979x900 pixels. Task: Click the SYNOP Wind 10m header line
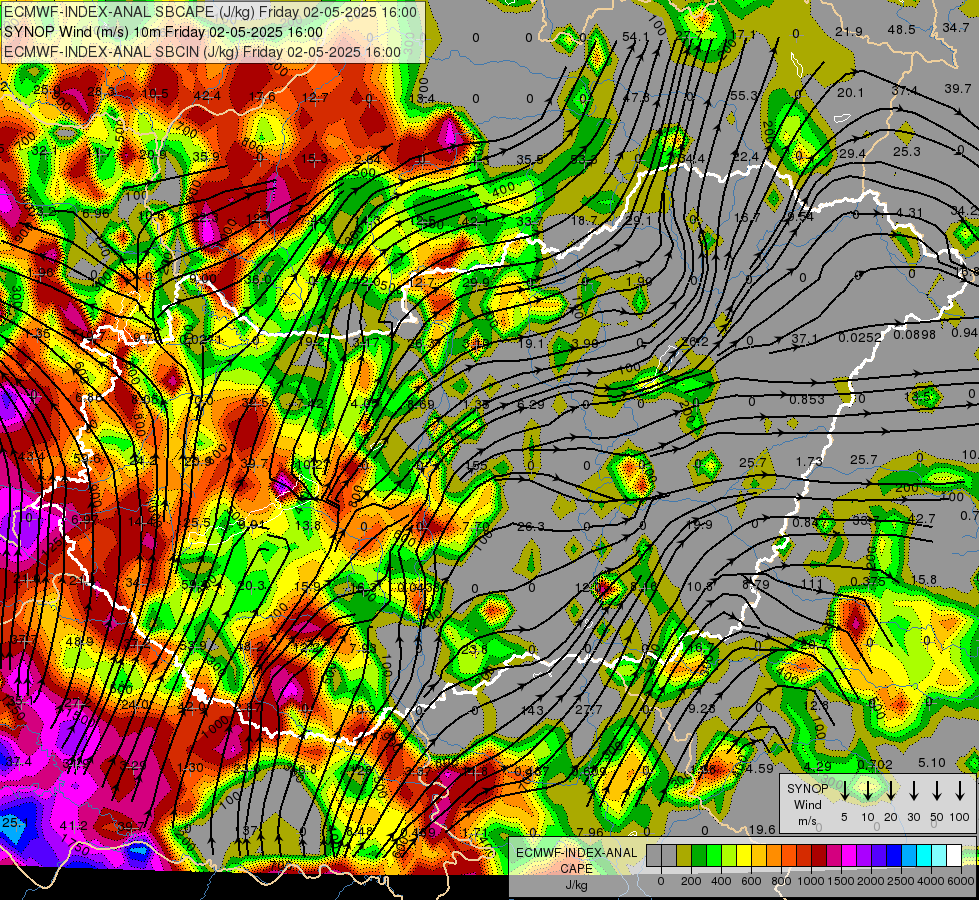click(164, 32)
